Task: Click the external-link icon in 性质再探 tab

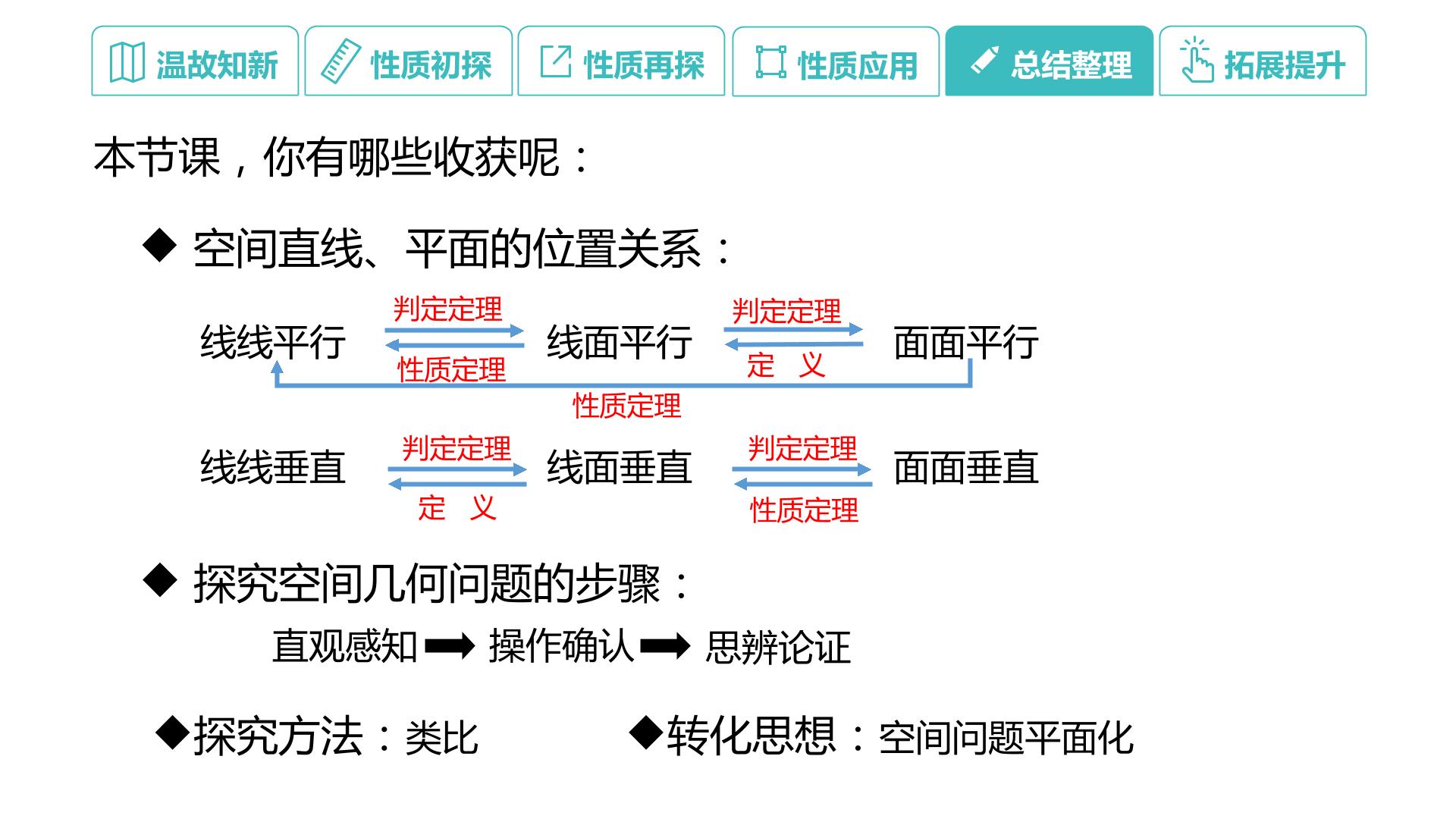Action: 555,61
